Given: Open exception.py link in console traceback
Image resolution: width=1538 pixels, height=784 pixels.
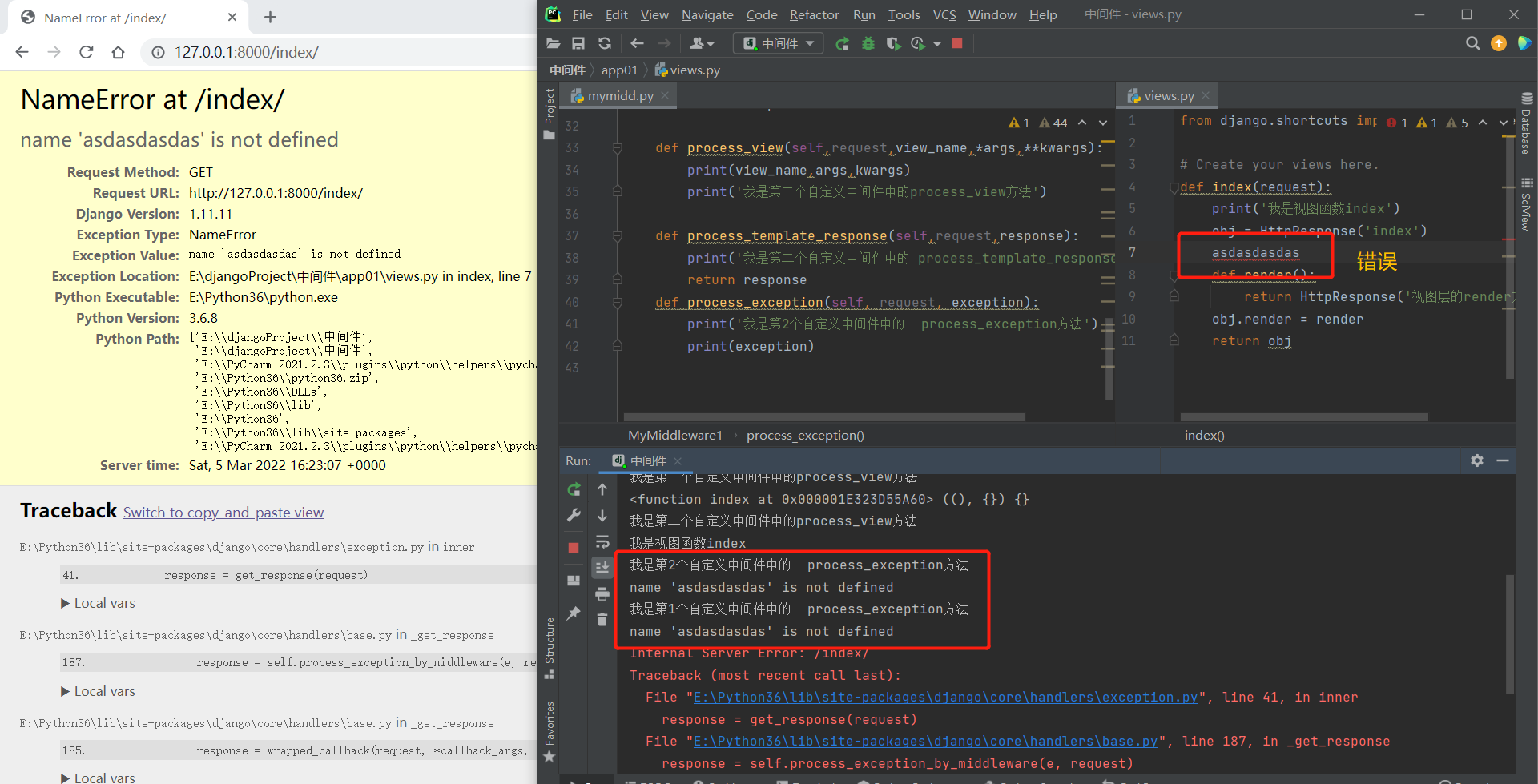Looking at the screenshot, I should (945, 698).
